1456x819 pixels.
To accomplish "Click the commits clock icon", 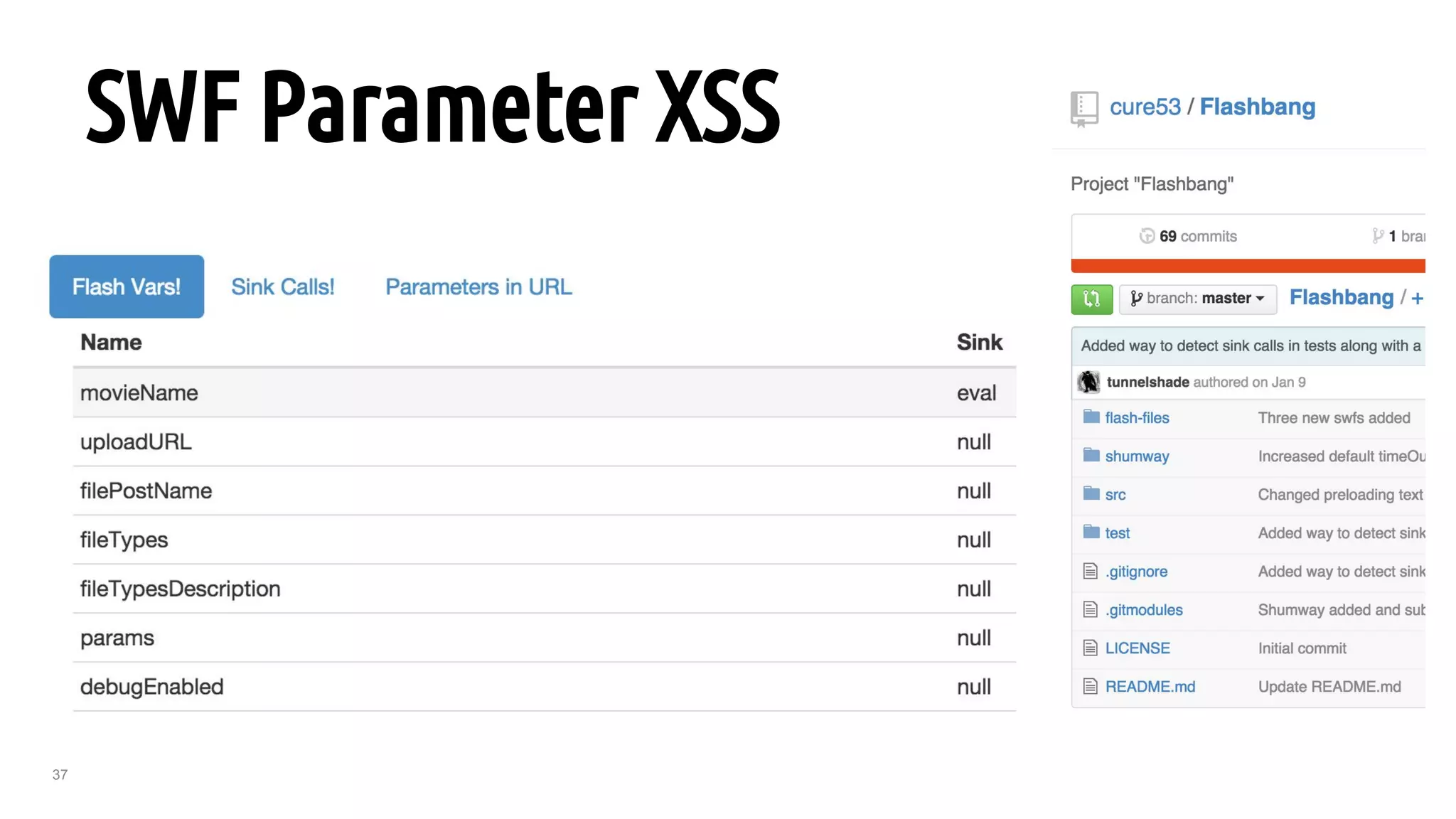I will pos(1147,236).
